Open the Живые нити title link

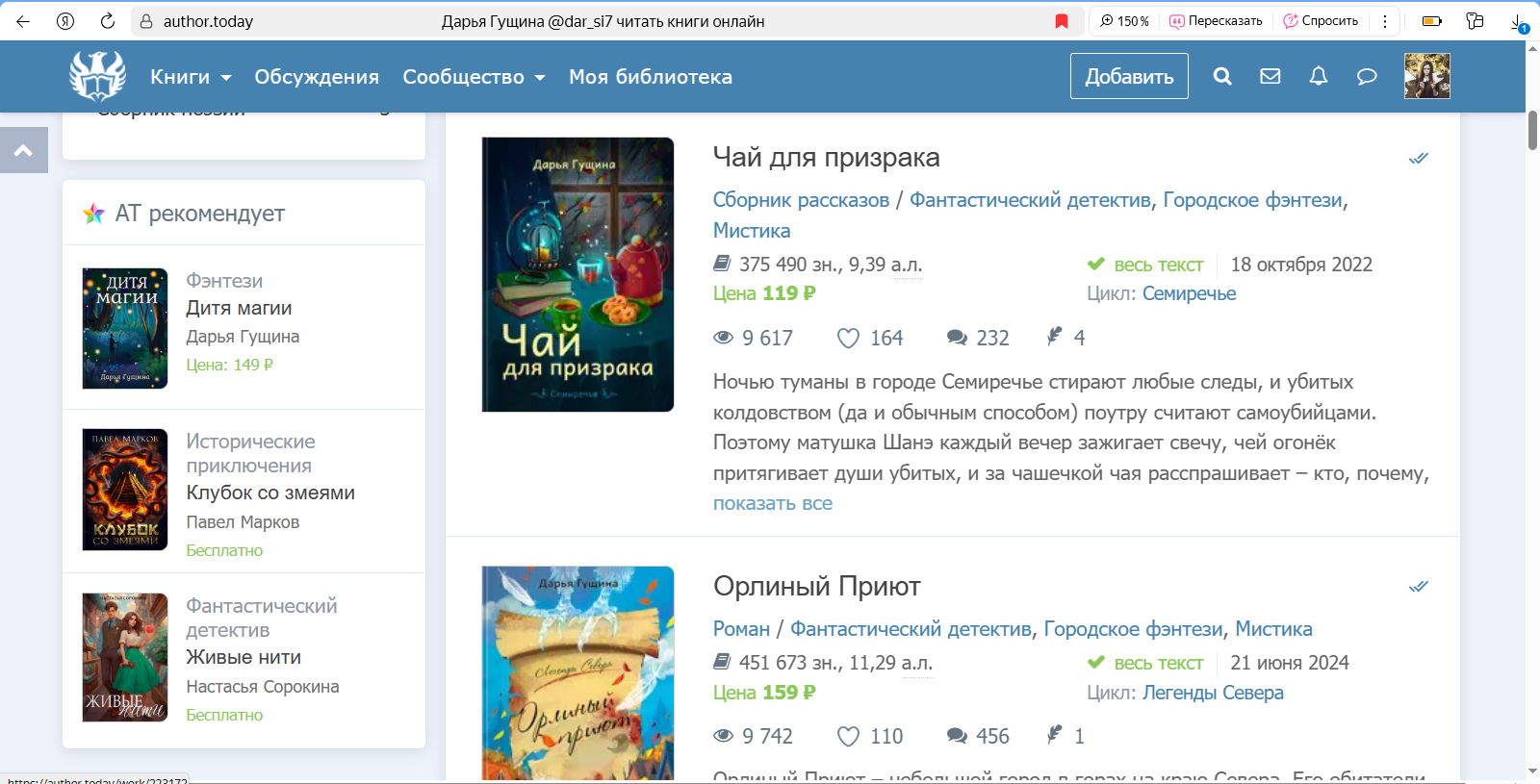(244, 657)
